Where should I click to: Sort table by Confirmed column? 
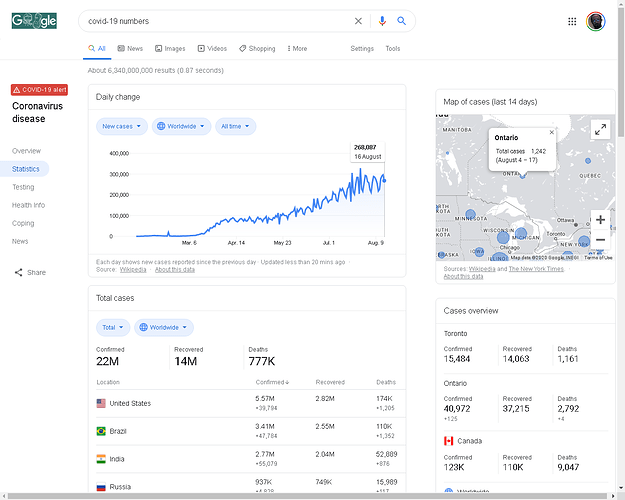pyautogui.click(x=272, y=382)
